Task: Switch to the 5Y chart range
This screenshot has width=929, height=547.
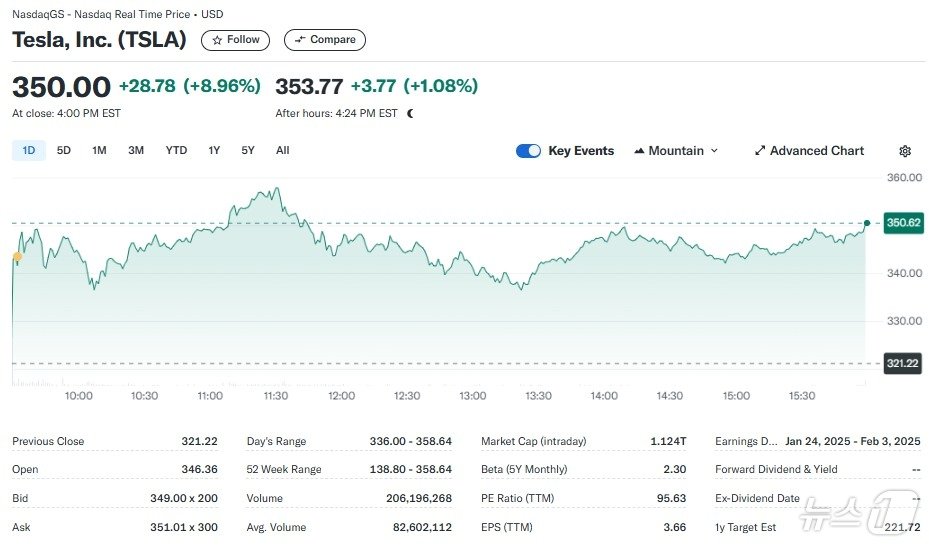Action: click(248, 151)
